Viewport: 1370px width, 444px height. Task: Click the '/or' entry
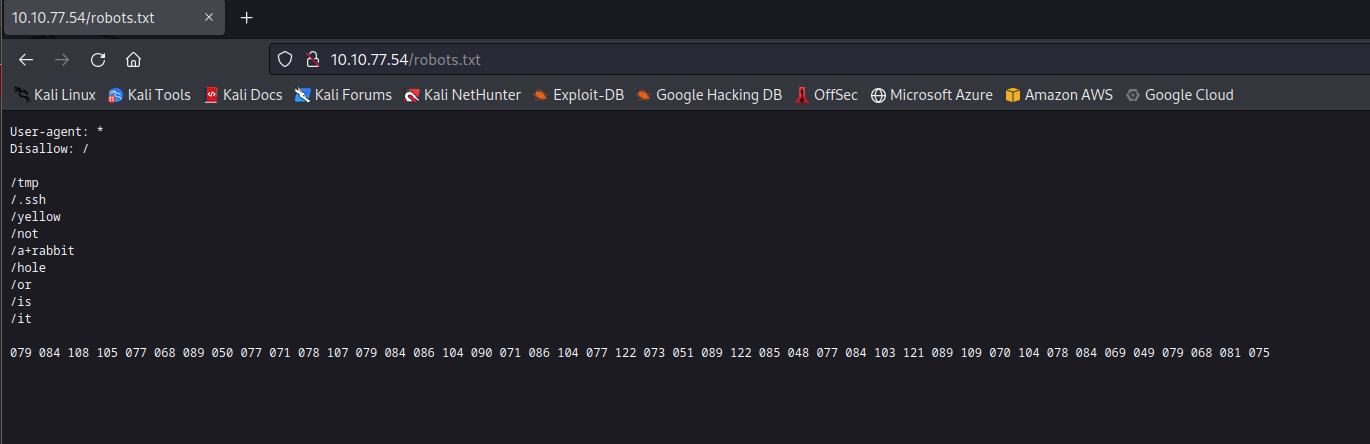pyautogui.click(x=21, y=284)
